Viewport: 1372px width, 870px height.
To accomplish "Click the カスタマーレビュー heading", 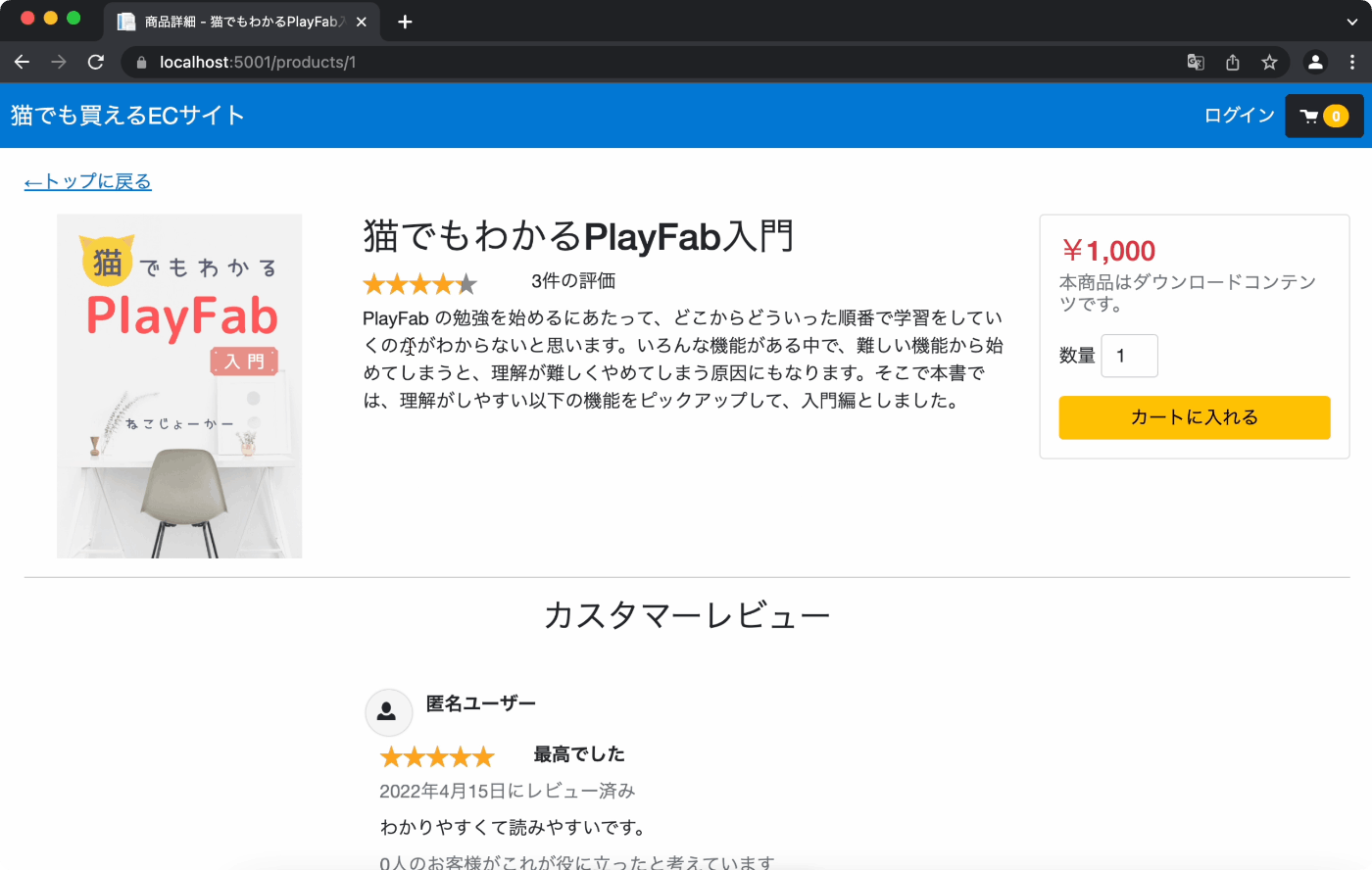I will coord(687,615).
